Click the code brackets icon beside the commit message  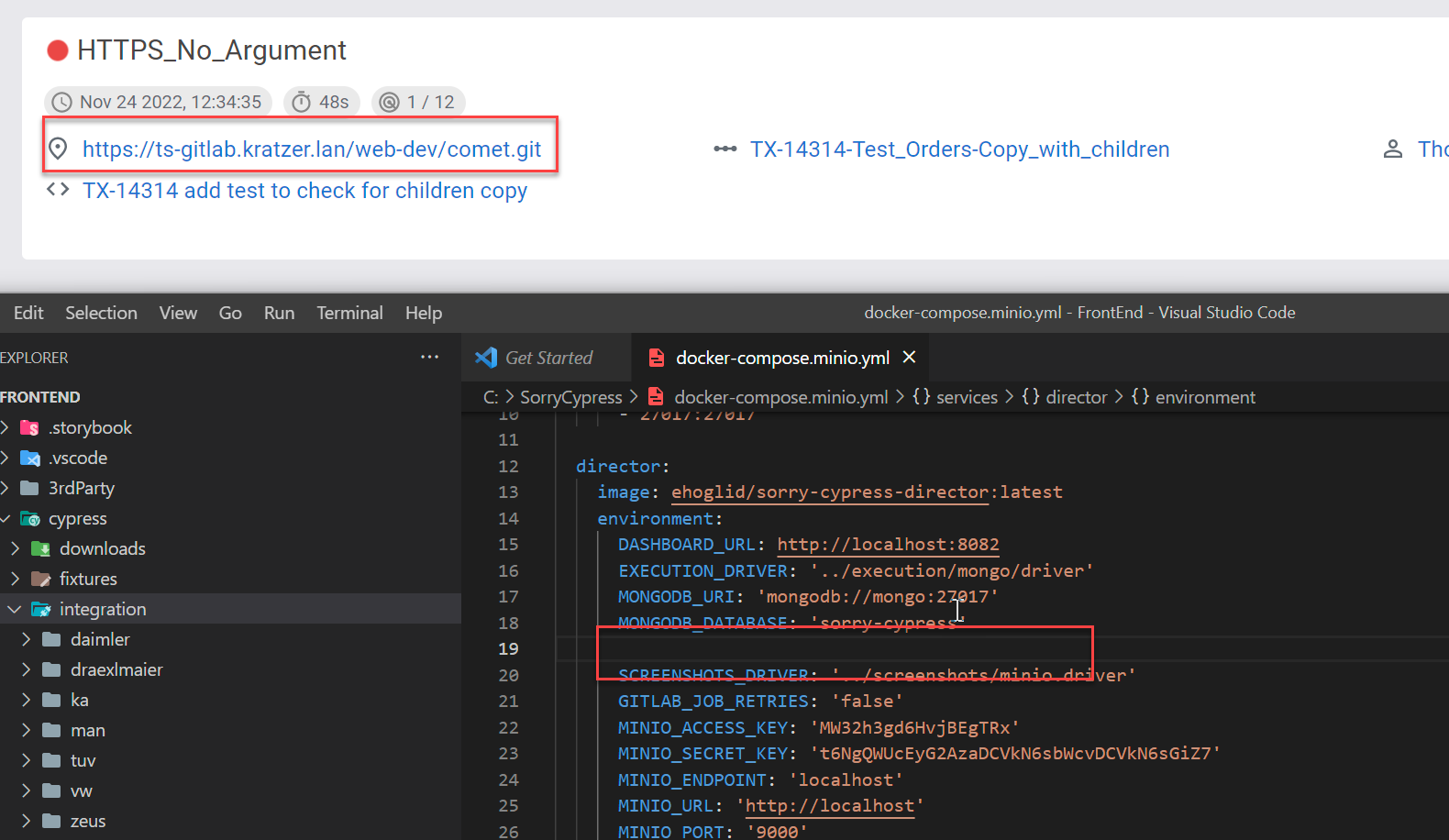[x=58, y=190]
